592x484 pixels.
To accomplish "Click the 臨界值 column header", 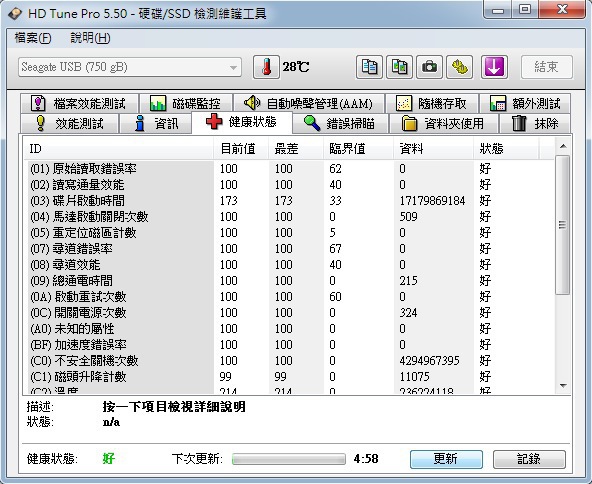I will click(358, 149).
